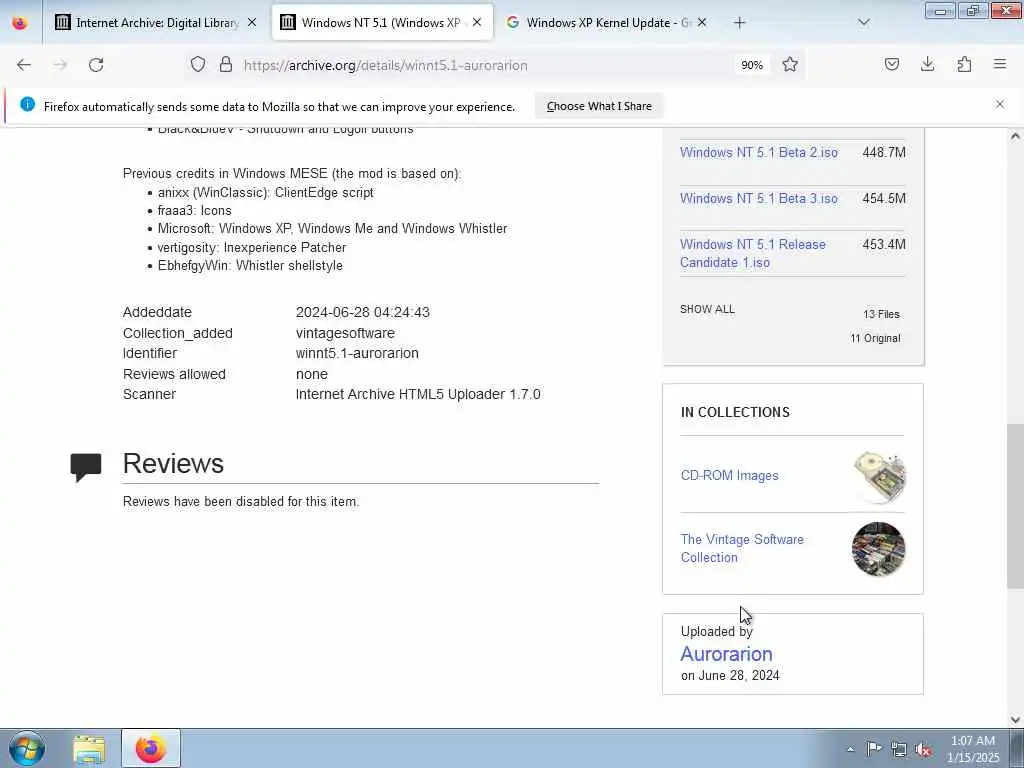1024x768 pixels.
Task: Open the Action Center flag icon
Action: point(874,748)
